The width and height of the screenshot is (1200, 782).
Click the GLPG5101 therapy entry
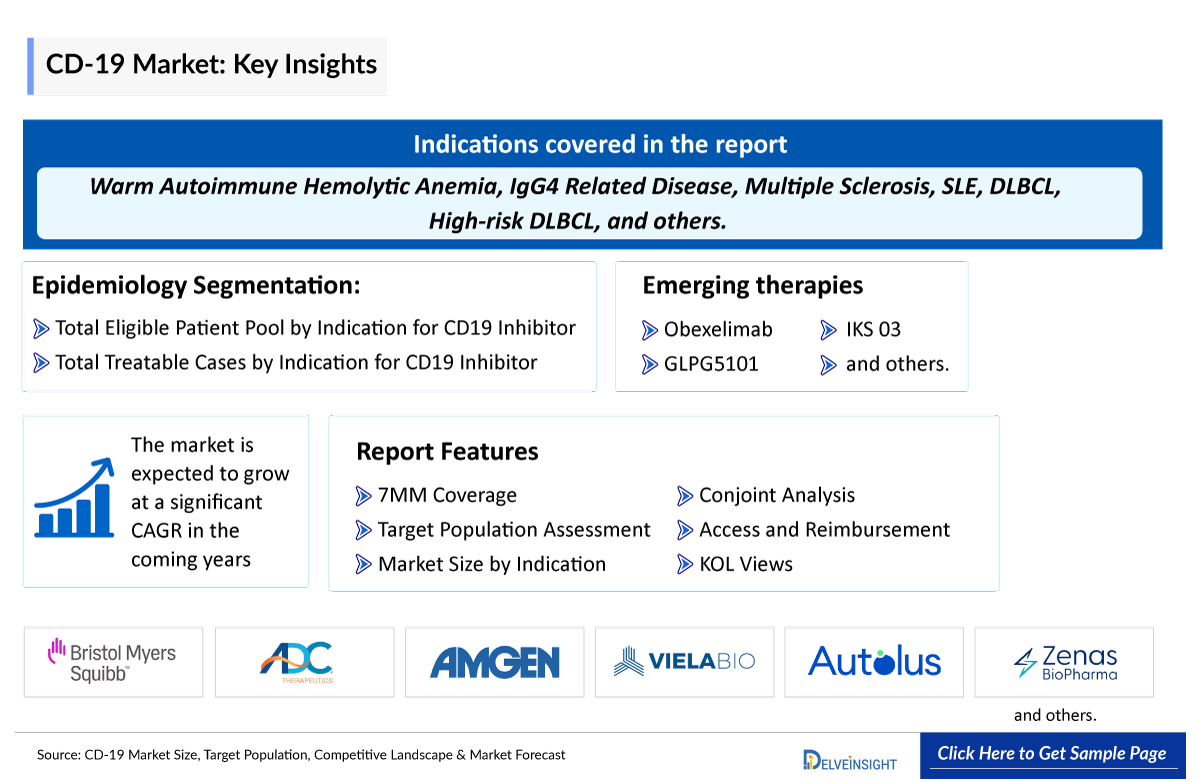[711, 364]
